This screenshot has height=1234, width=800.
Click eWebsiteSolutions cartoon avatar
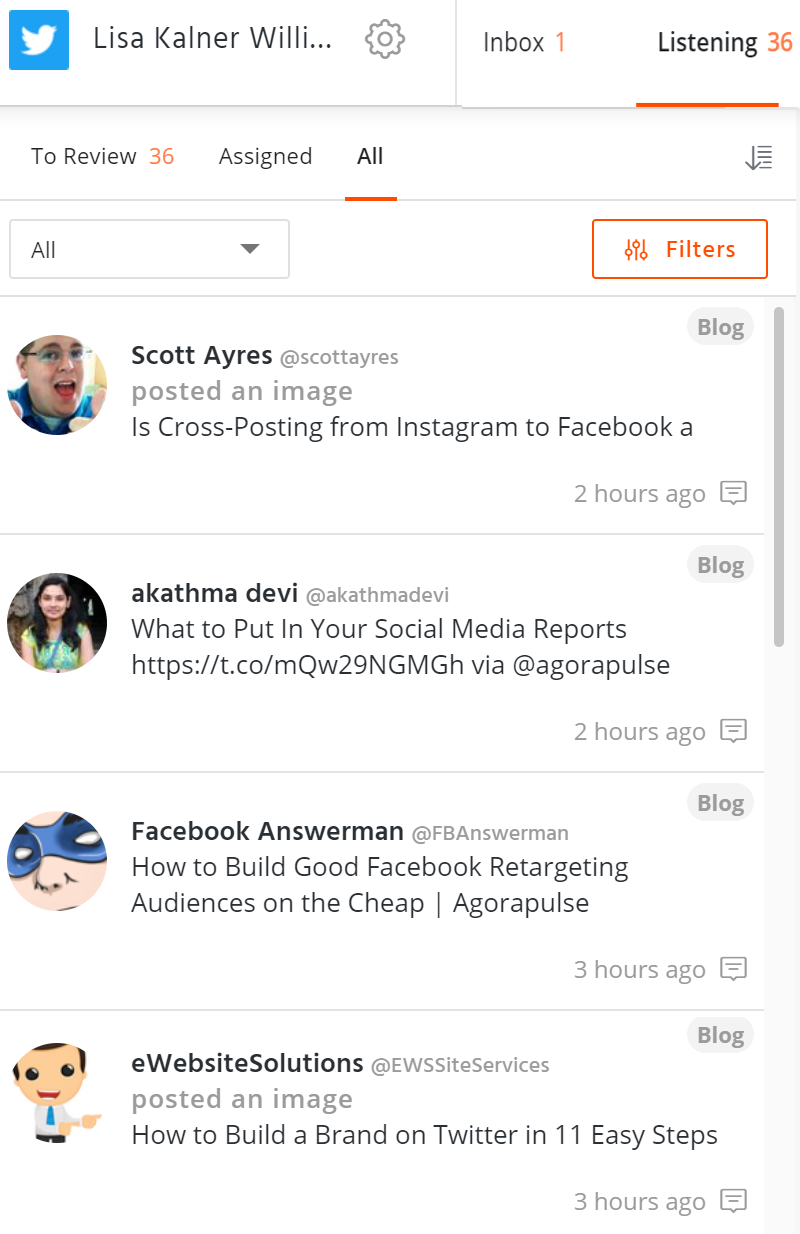pos(57,1093)
